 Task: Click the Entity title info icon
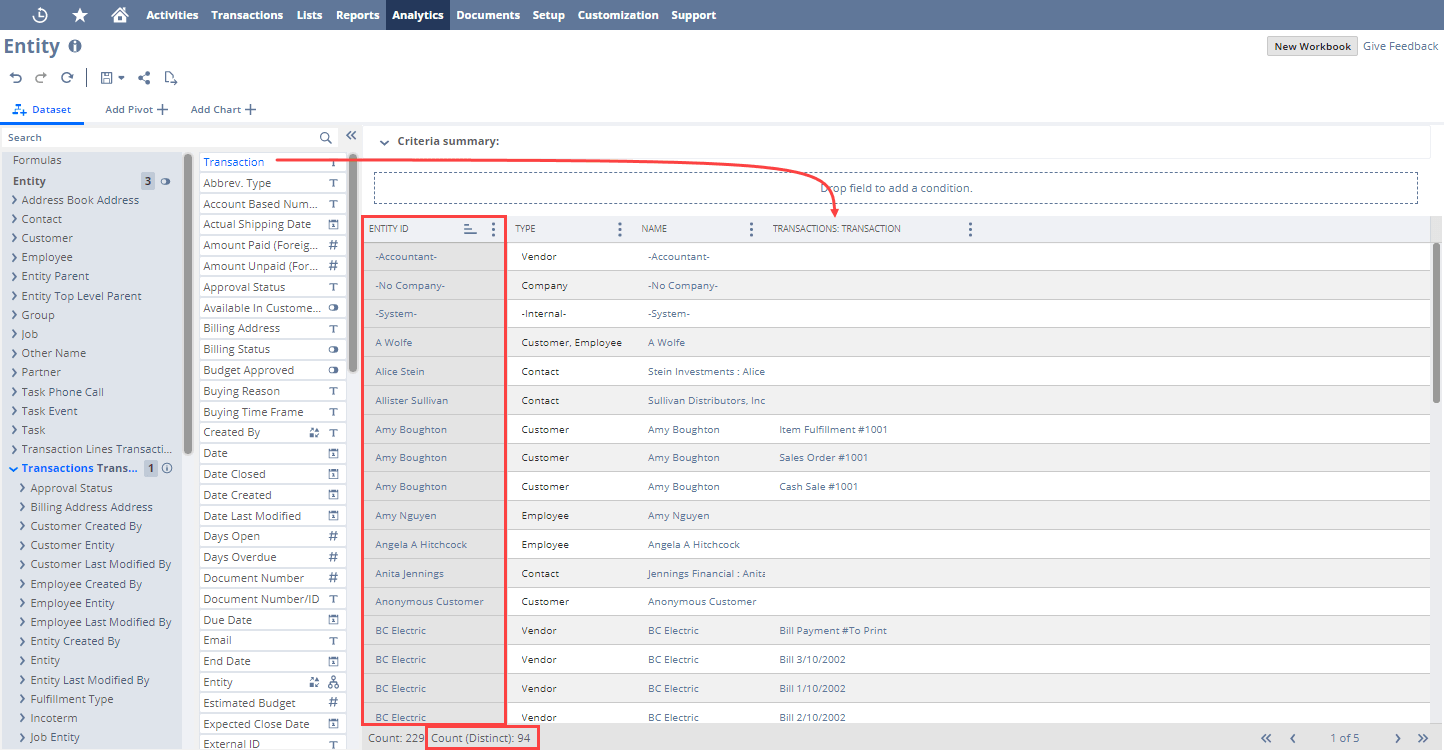click(75, 46)
